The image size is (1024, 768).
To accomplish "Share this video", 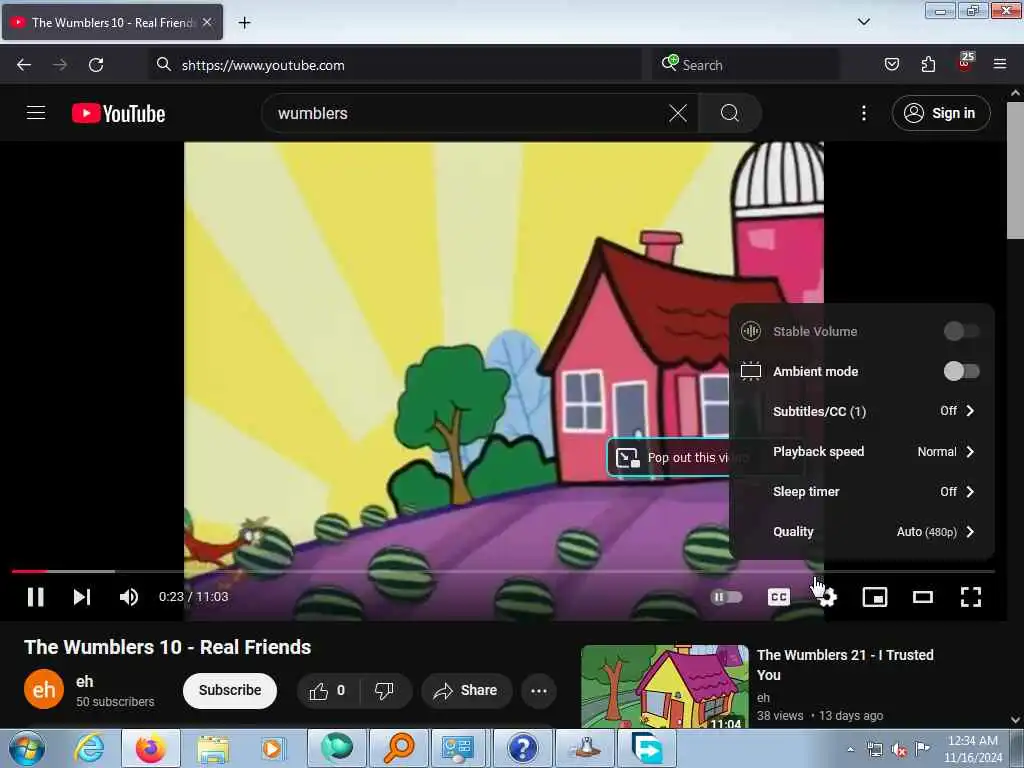I will point(466,690).
